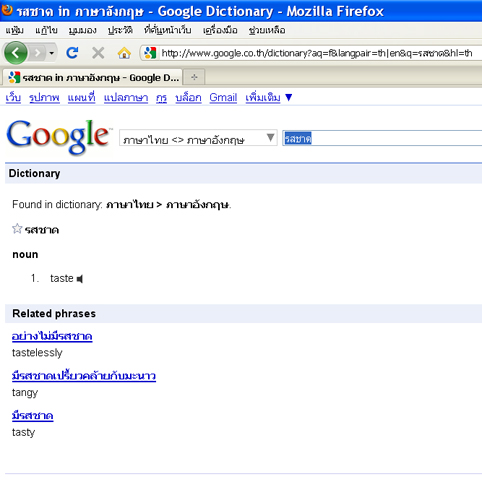
Task: Open the เครื่องมือ menu in the menu bar
Action: click(220, 30)
